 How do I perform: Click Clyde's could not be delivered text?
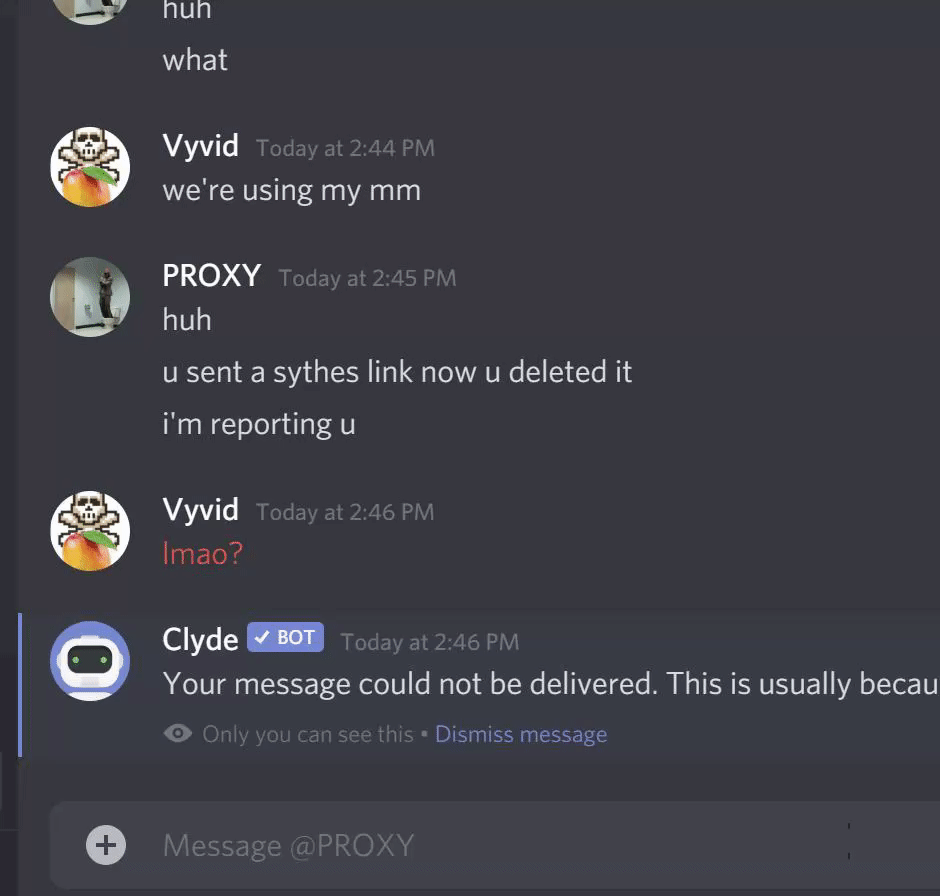click(x=551, y=684)
